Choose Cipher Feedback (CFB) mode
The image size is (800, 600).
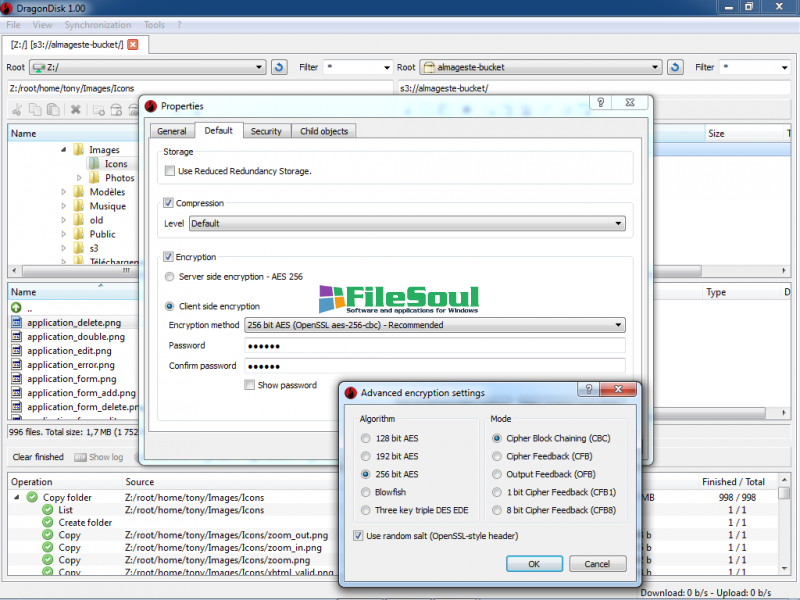pos(496,456)
